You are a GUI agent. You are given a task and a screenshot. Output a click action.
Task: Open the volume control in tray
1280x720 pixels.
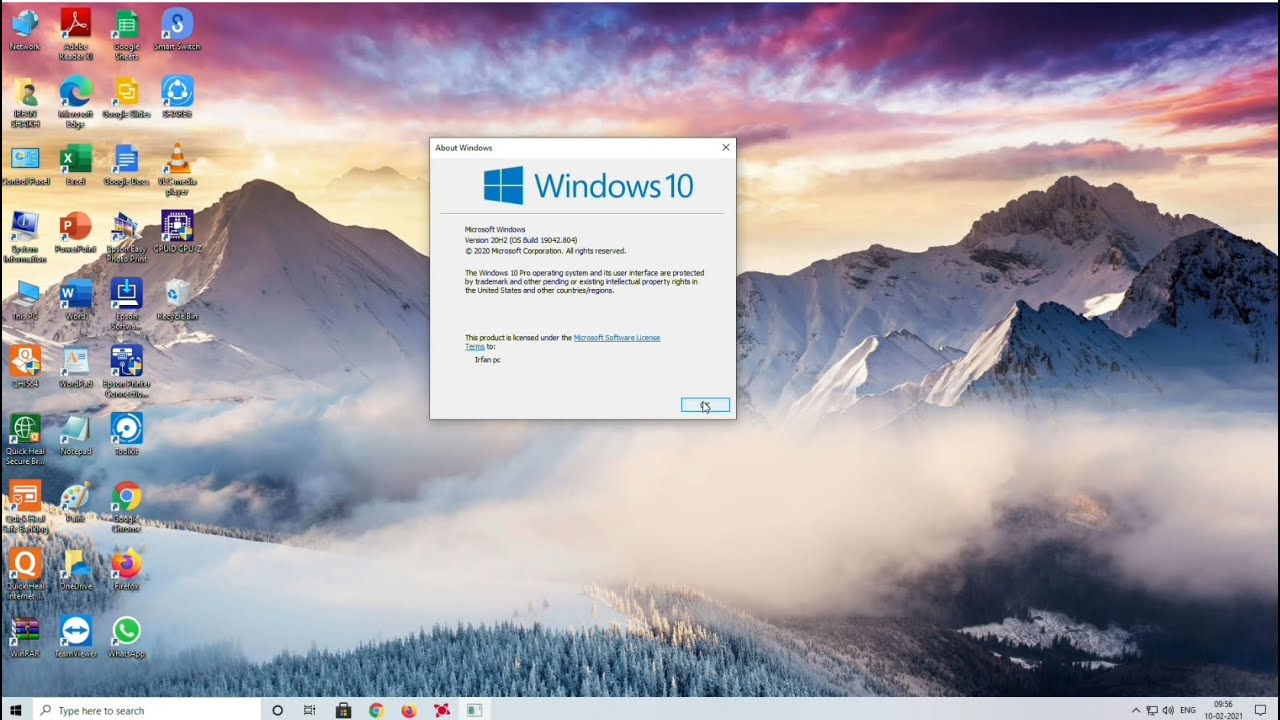point(1168,710)
